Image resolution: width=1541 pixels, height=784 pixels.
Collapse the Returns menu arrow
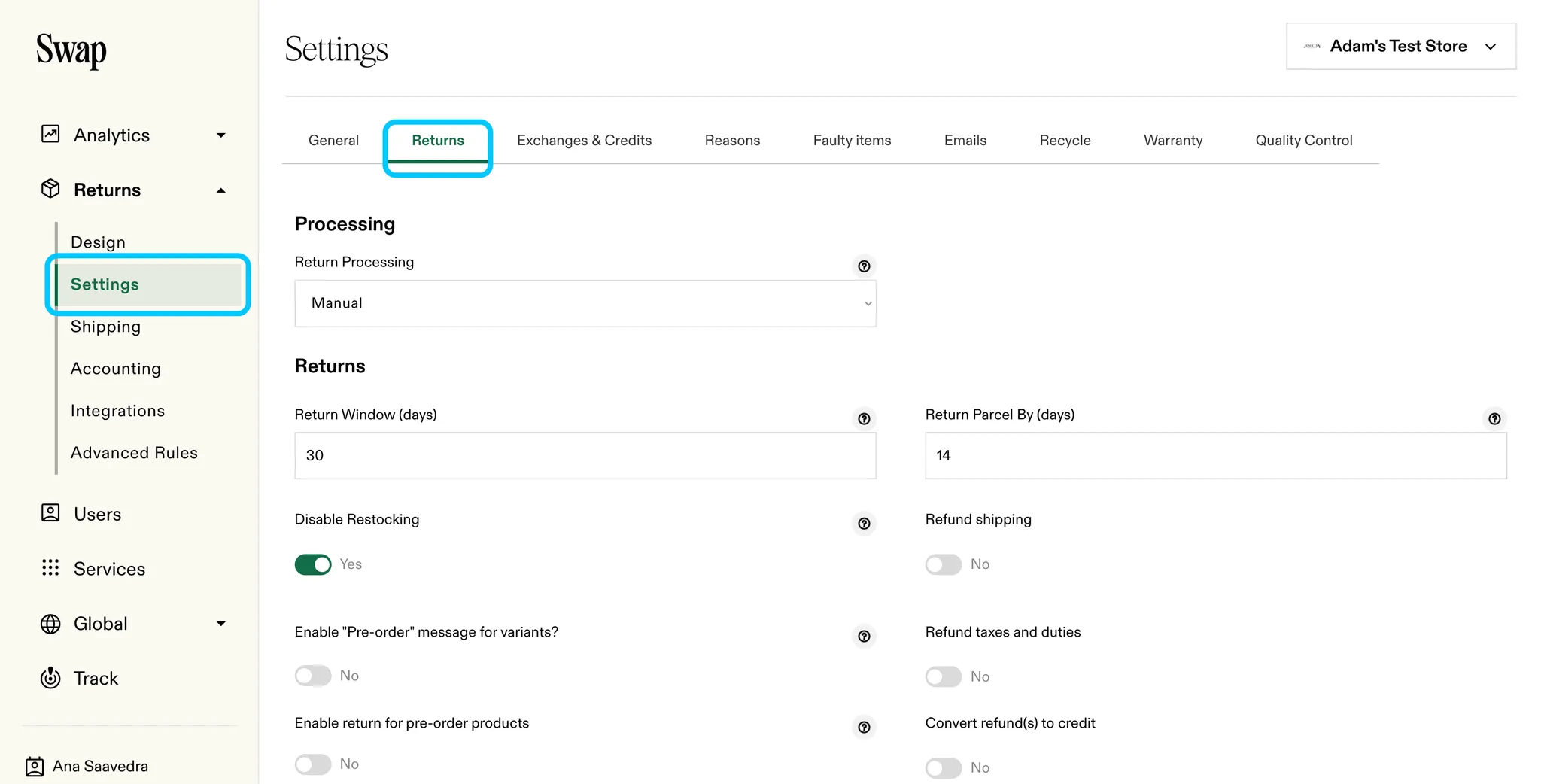point(221,190)
